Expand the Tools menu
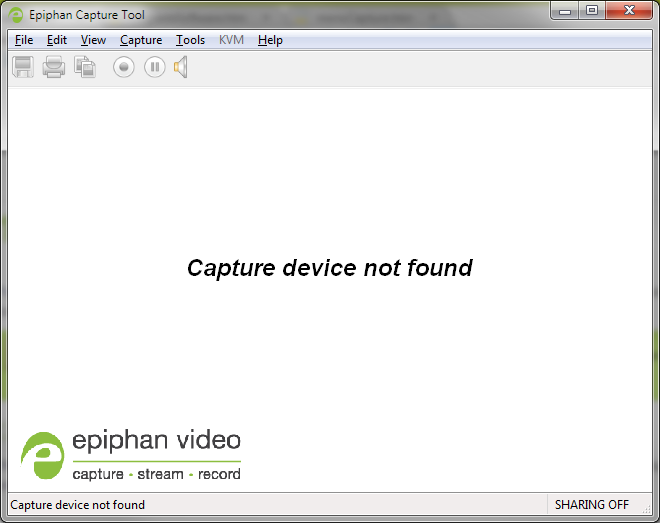Screen dimensions: 660x523 (190, 40)
